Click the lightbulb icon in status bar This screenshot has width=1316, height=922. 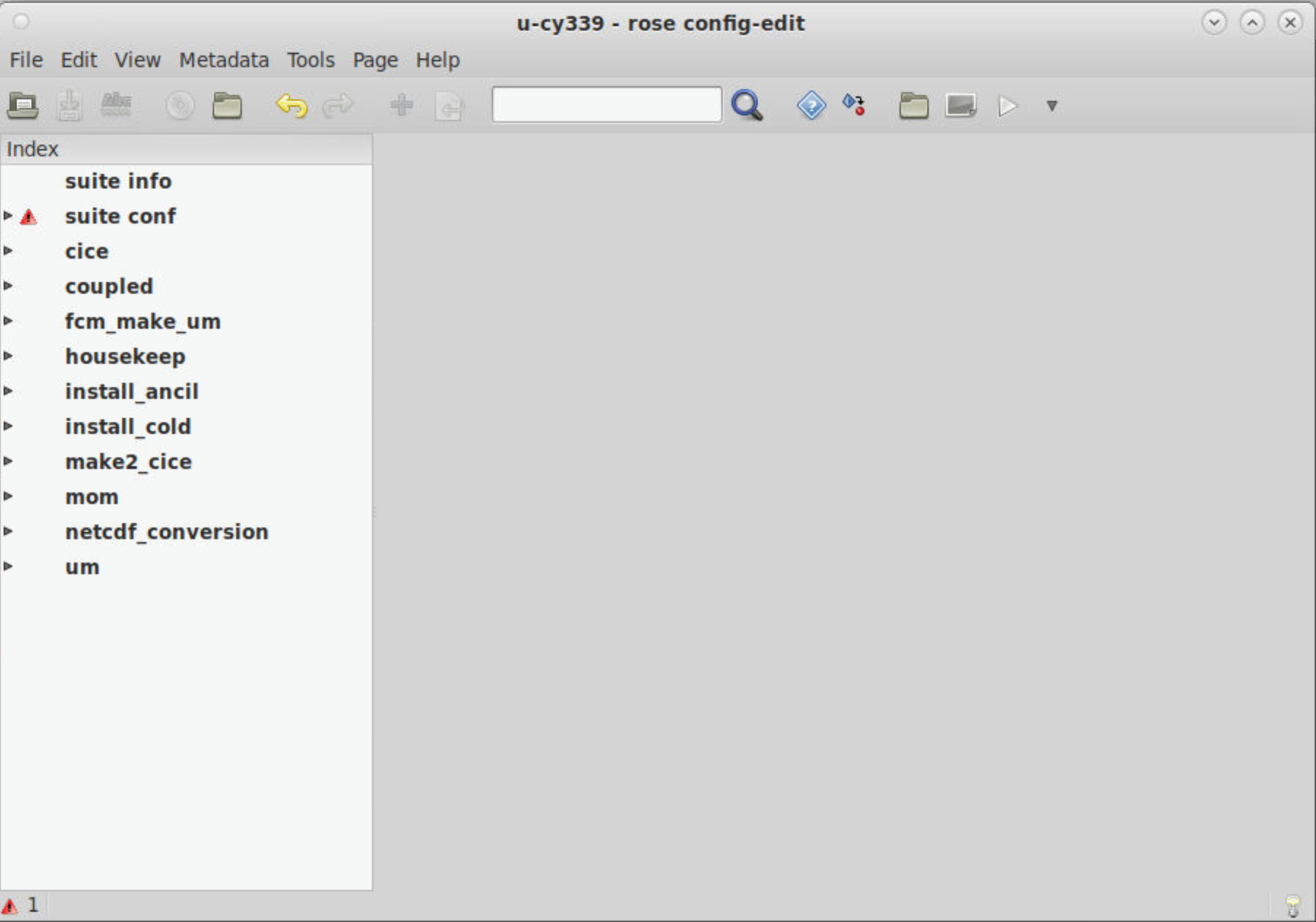coord(1293,906)
